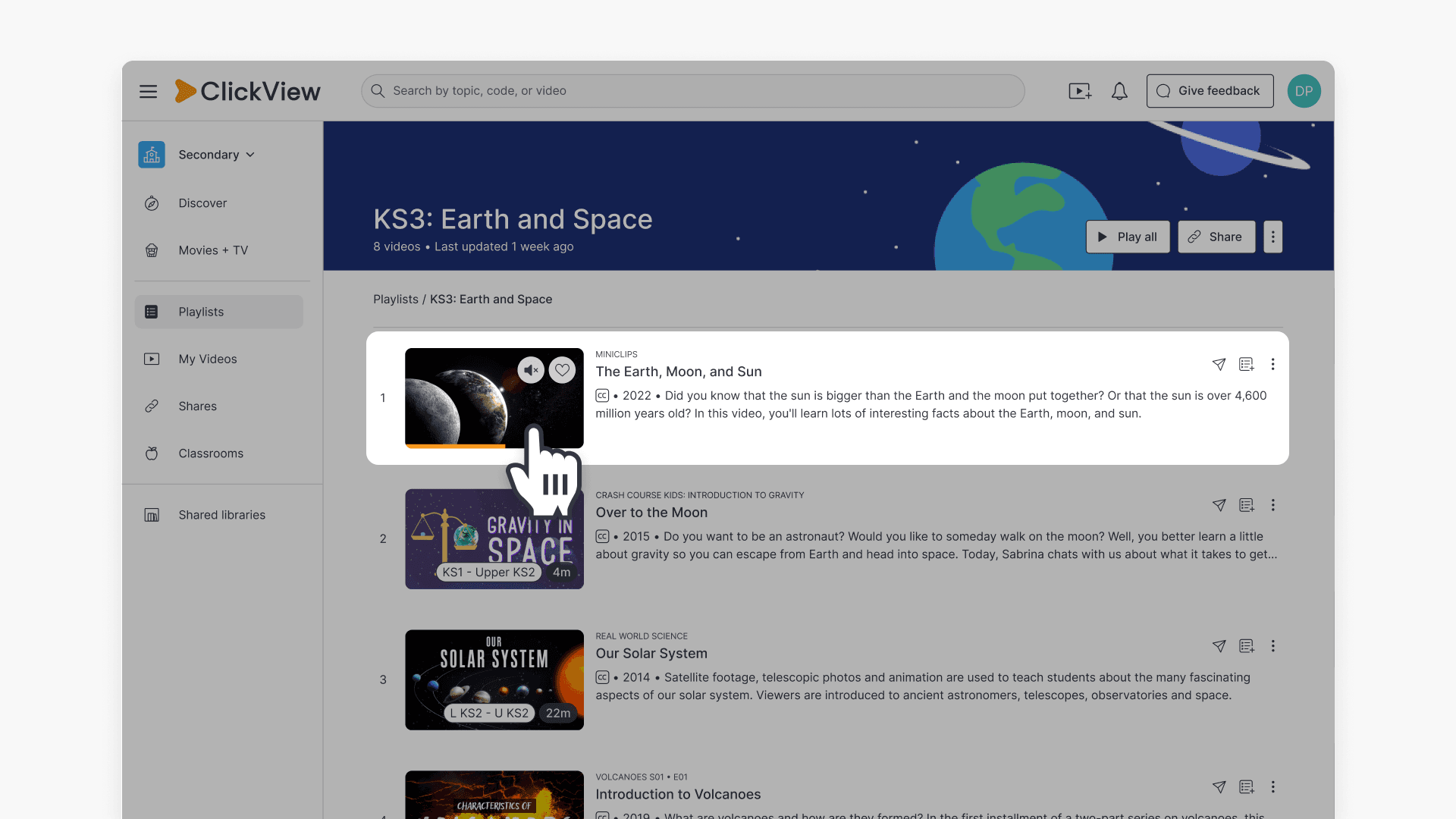Click the MINICLIPS series label

(617, 355)
